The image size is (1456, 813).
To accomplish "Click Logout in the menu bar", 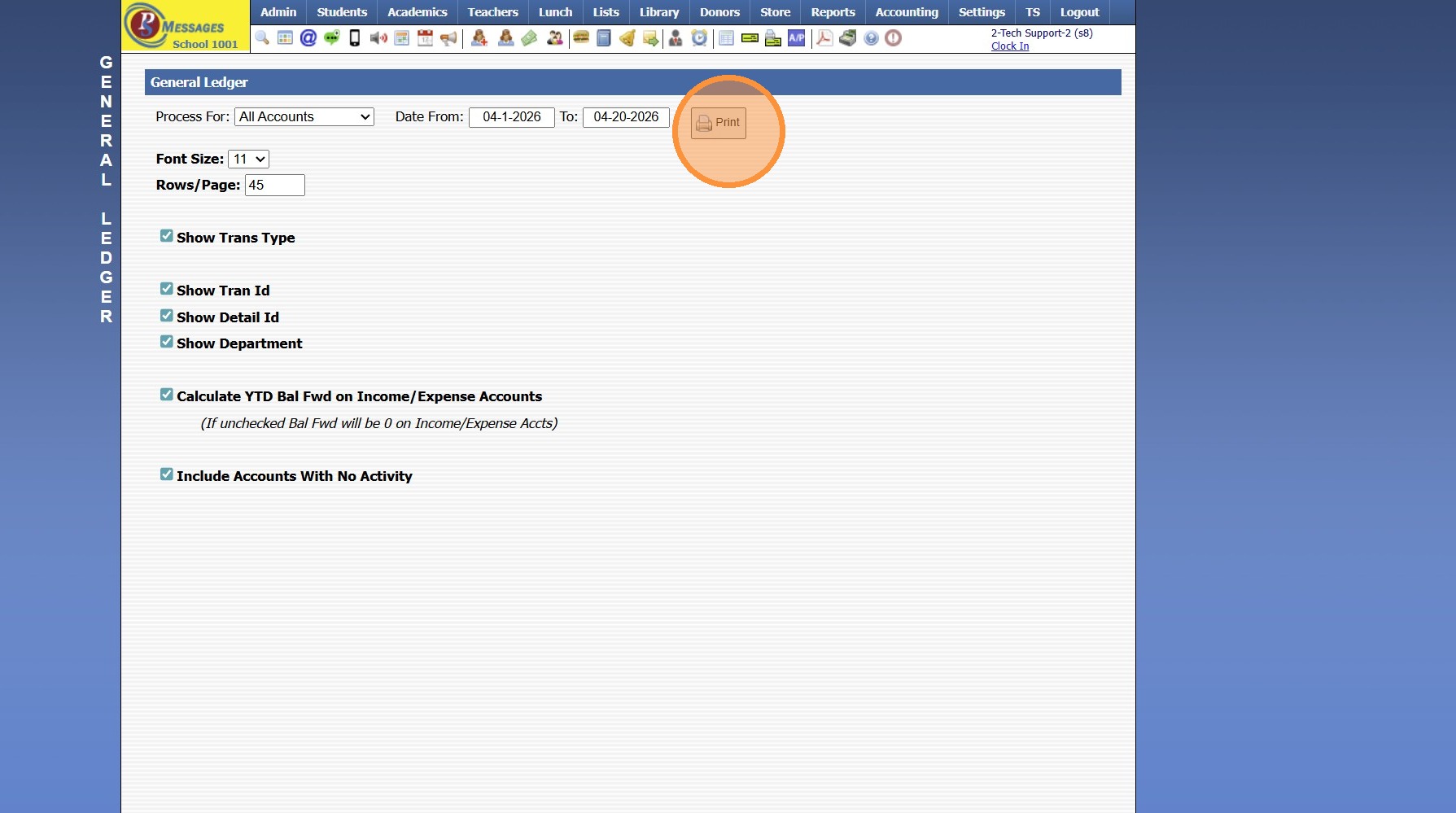I will 1080,12.
